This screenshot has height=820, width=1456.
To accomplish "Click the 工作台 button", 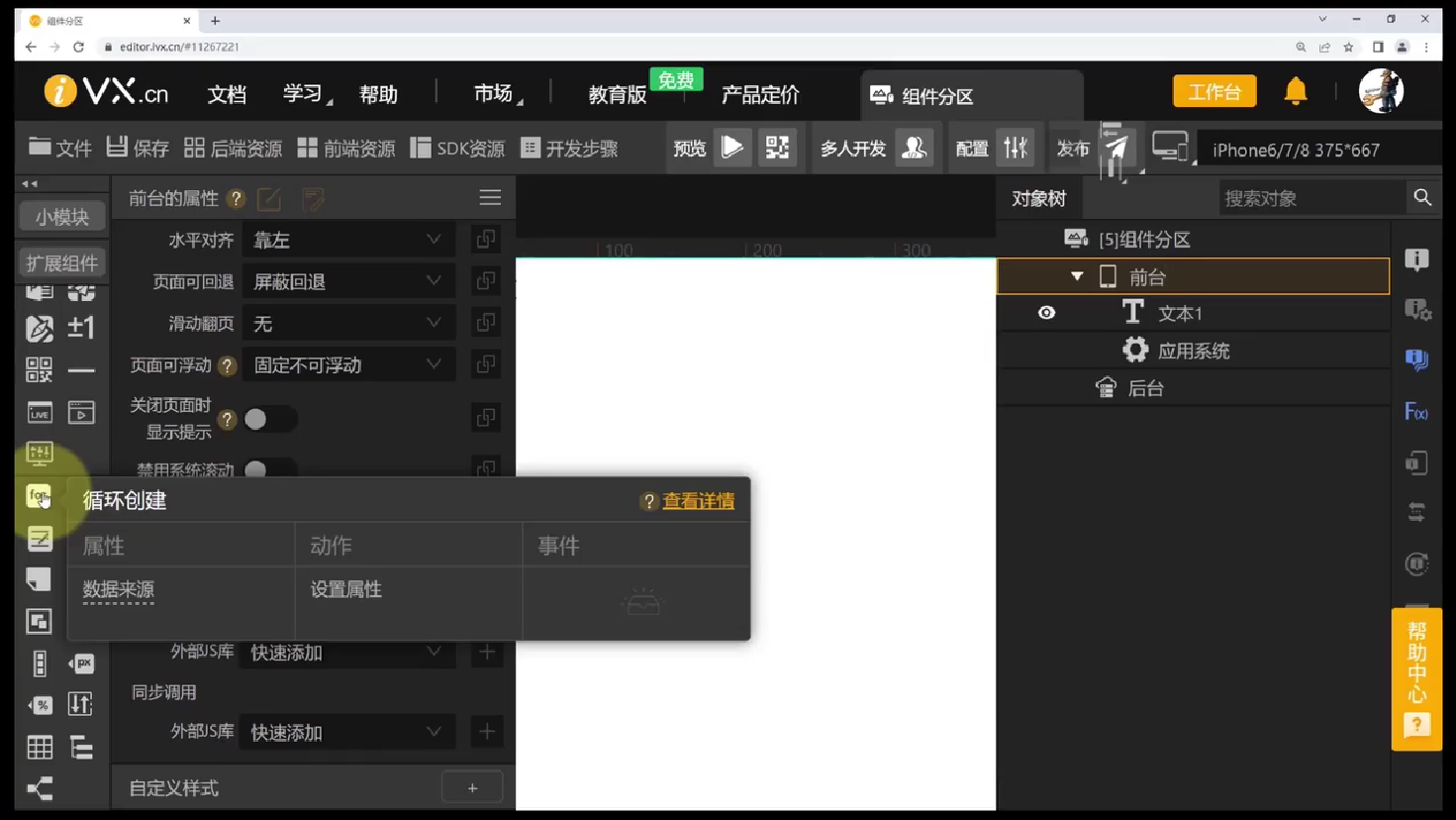I will tap(1214, 91).
